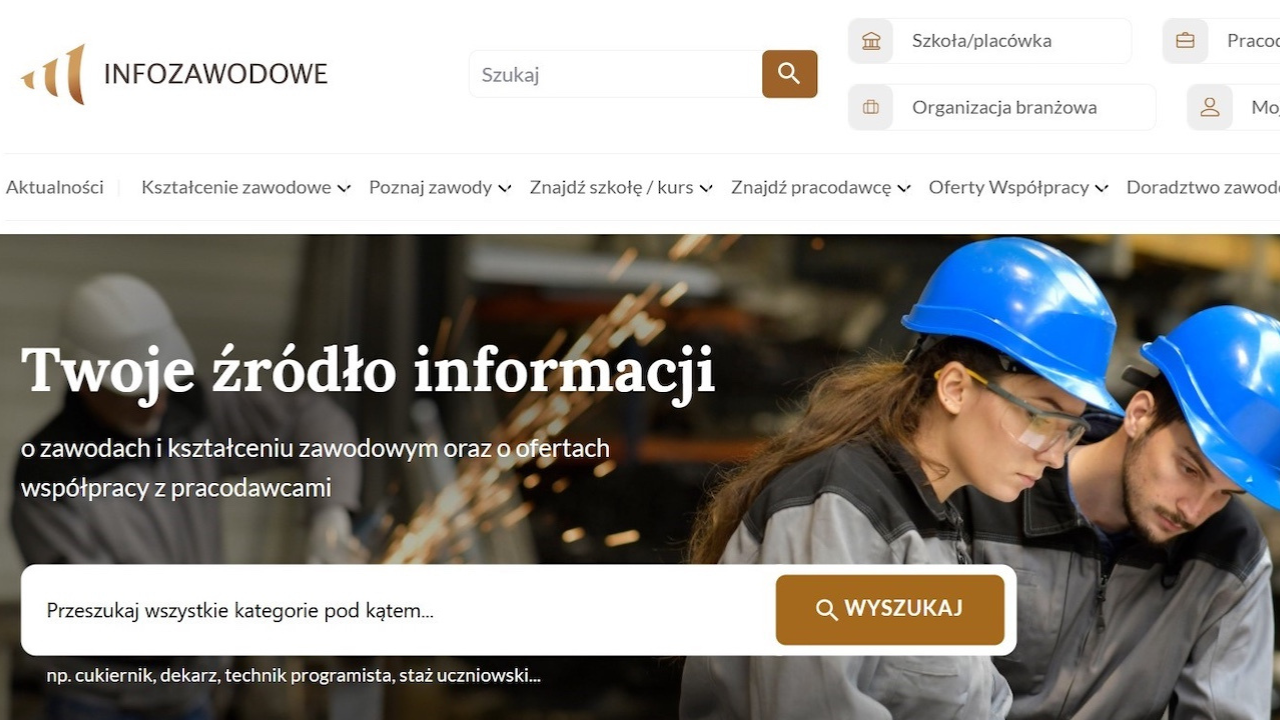Click the Przeszukaj wszystkie kategorie input field
This screenshot has width=1280, height=720.
[x=400, y=610]
